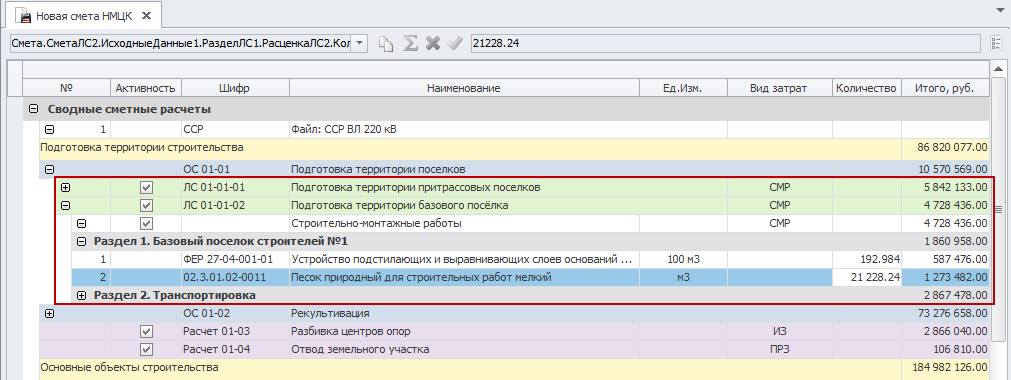
Task: Click quantity cell 192.984
Action: 867,260
